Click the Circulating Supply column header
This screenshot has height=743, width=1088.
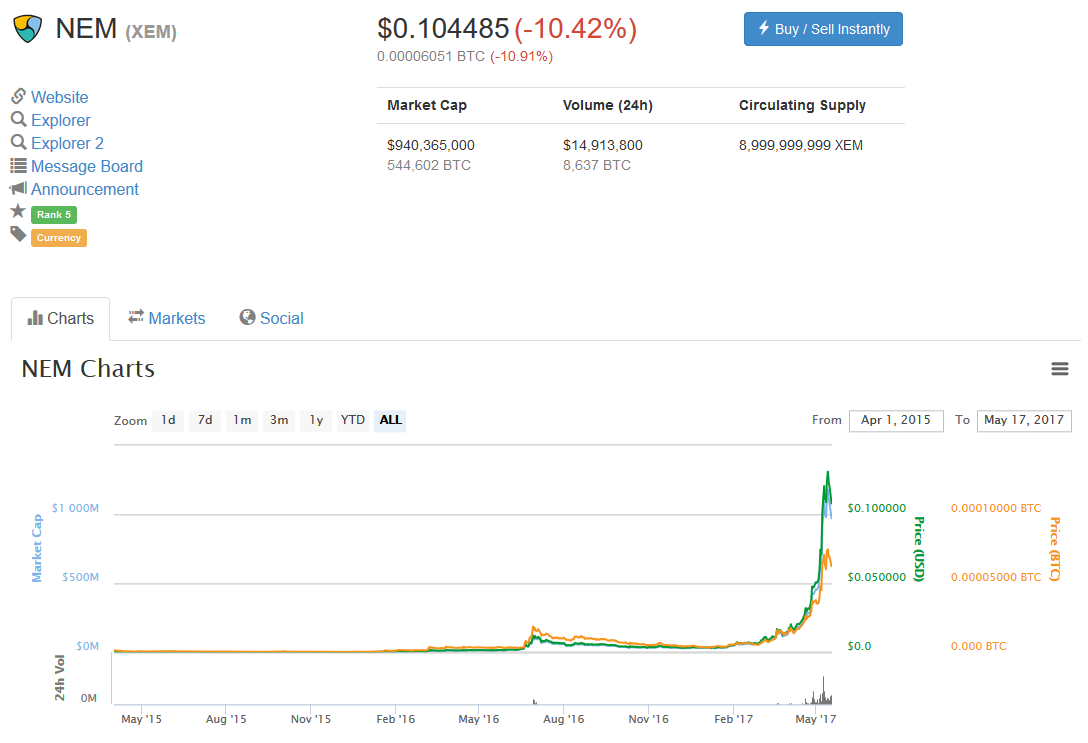click(x=802, y=105)
